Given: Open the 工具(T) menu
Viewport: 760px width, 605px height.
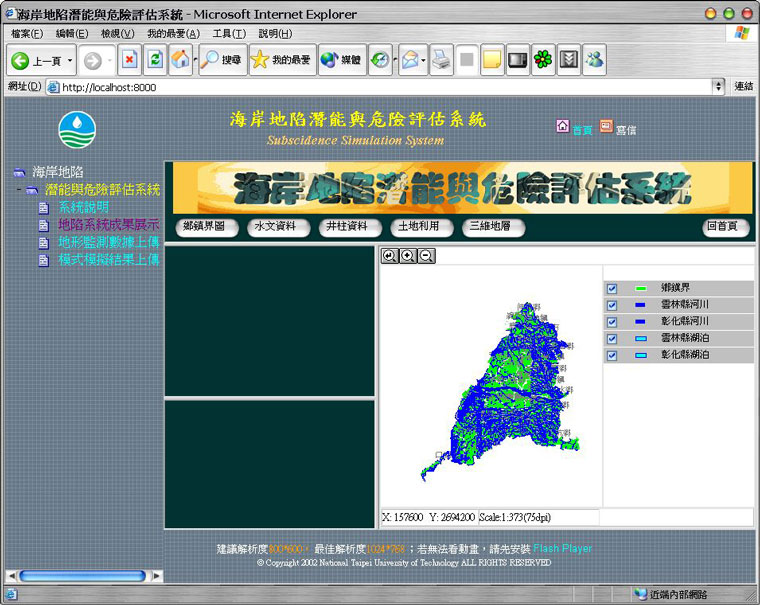Looking at the screenshot, I should coord(228,34).
